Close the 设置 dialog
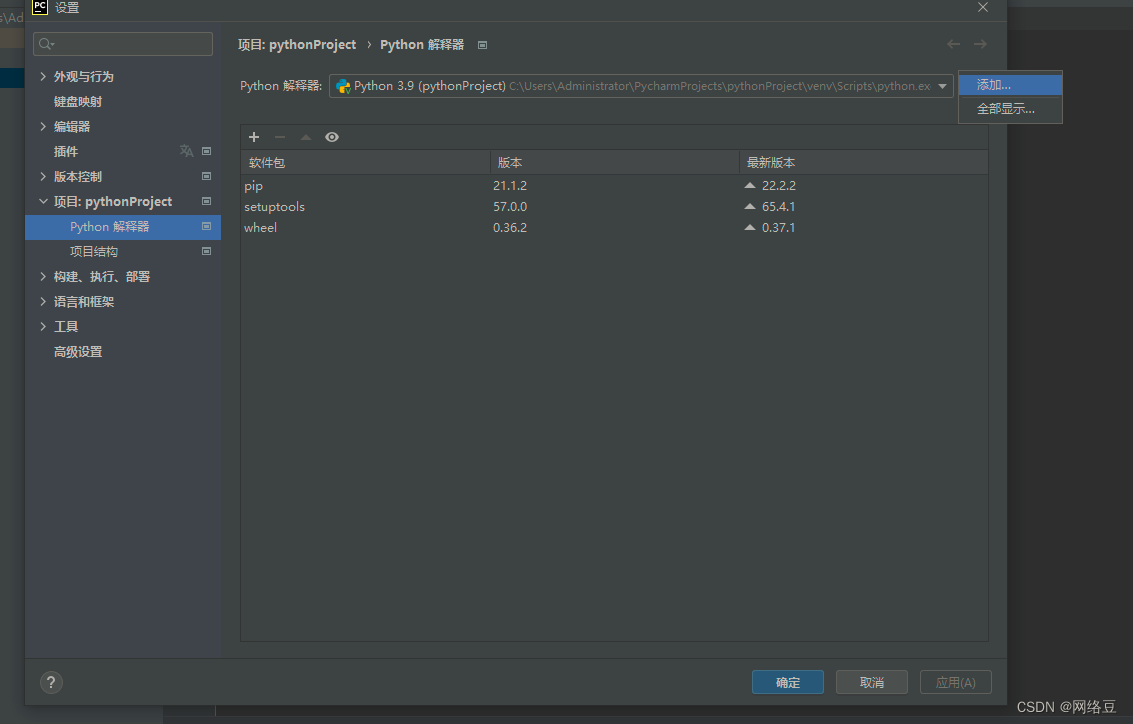 pyautogui.click(x=983, y=7)
